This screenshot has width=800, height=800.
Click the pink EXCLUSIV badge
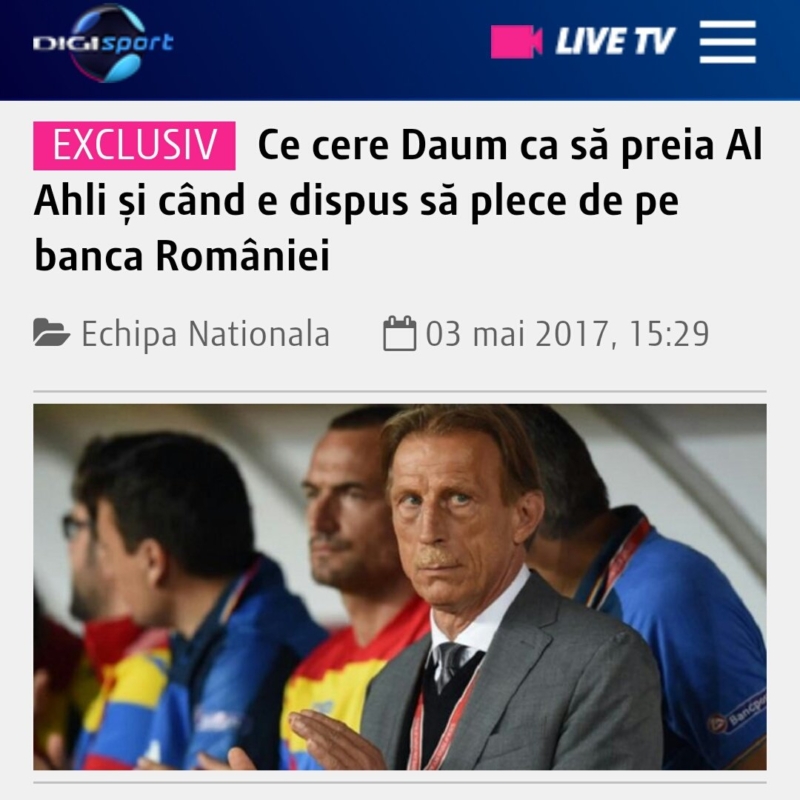point(134,145)
